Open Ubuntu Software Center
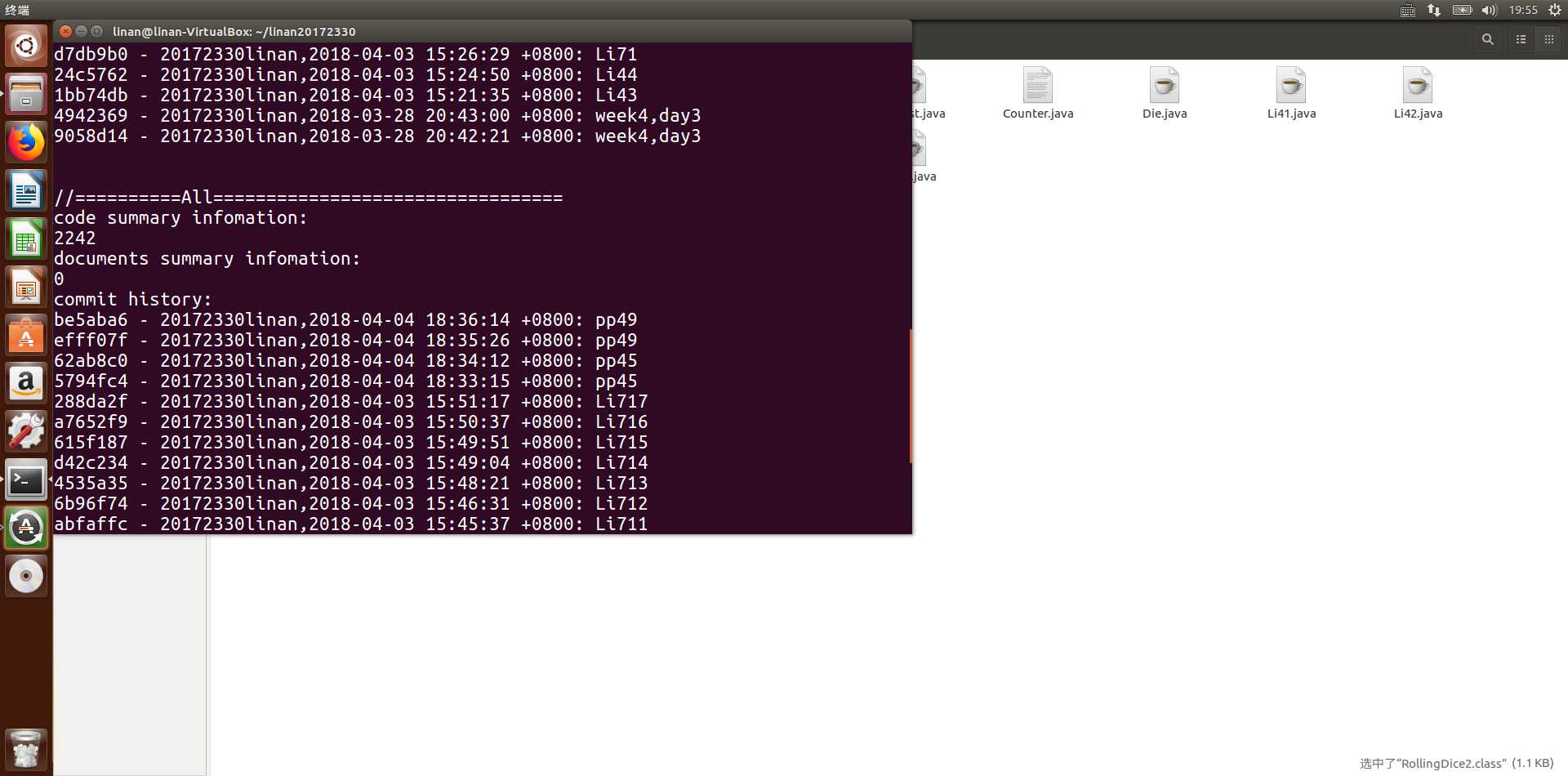 click(26, 335)
